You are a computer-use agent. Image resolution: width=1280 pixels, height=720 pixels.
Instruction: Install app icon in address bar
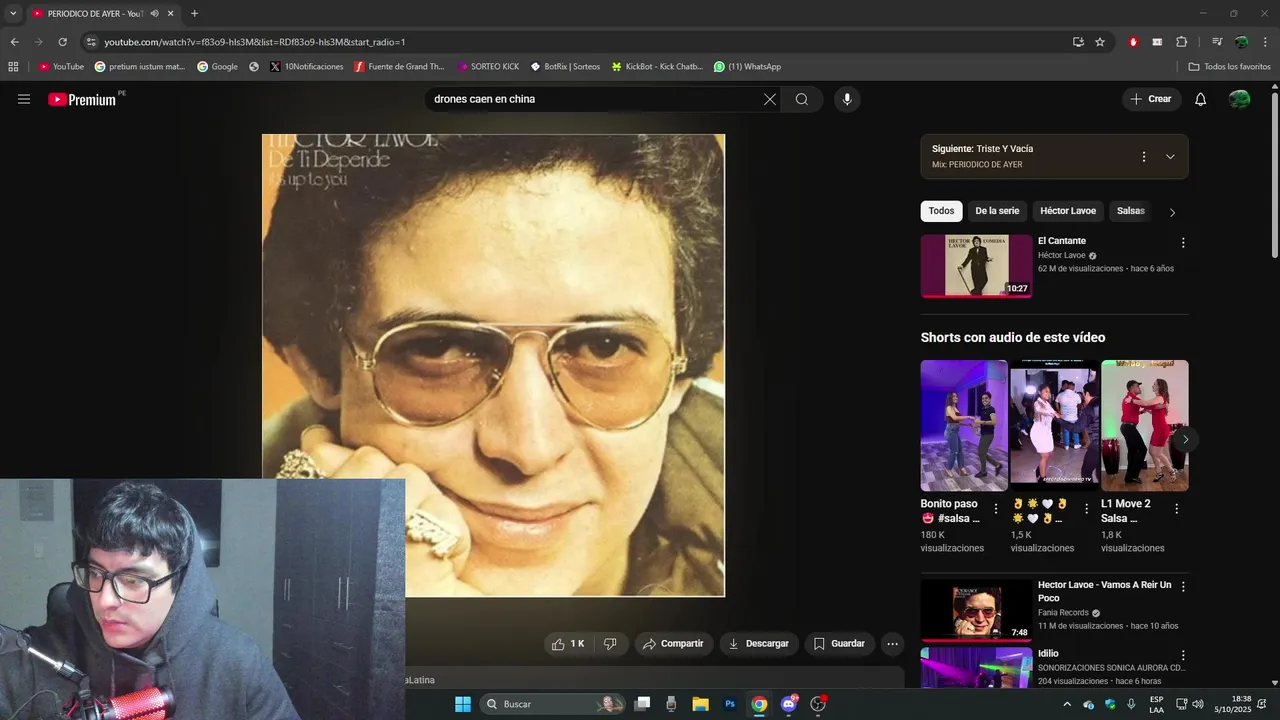click(1078, 42)
